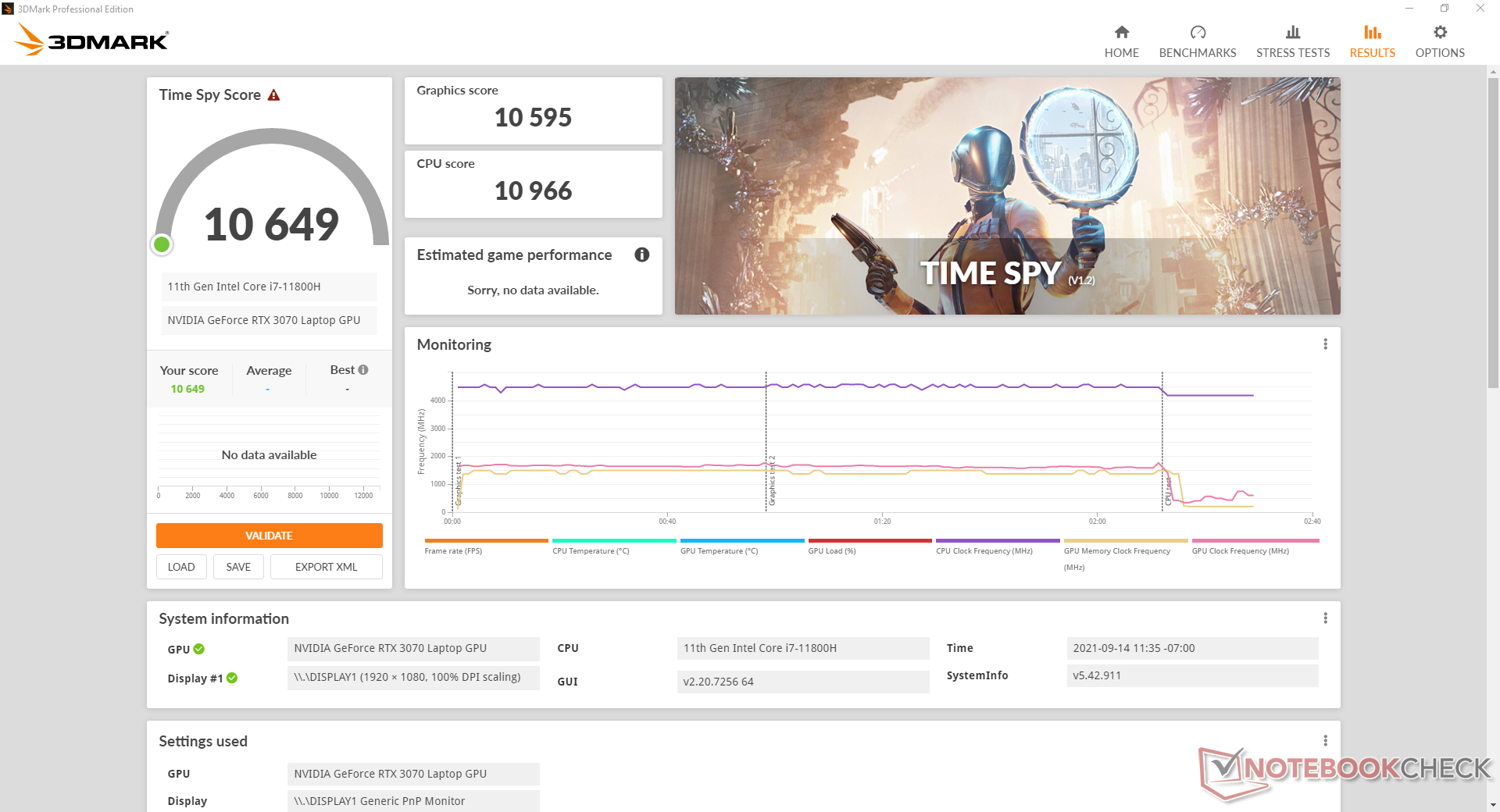This screenshot has height=812, width=1500.
Task: Switch to the STRESS TESTS tab
Action: point(1293,53)
